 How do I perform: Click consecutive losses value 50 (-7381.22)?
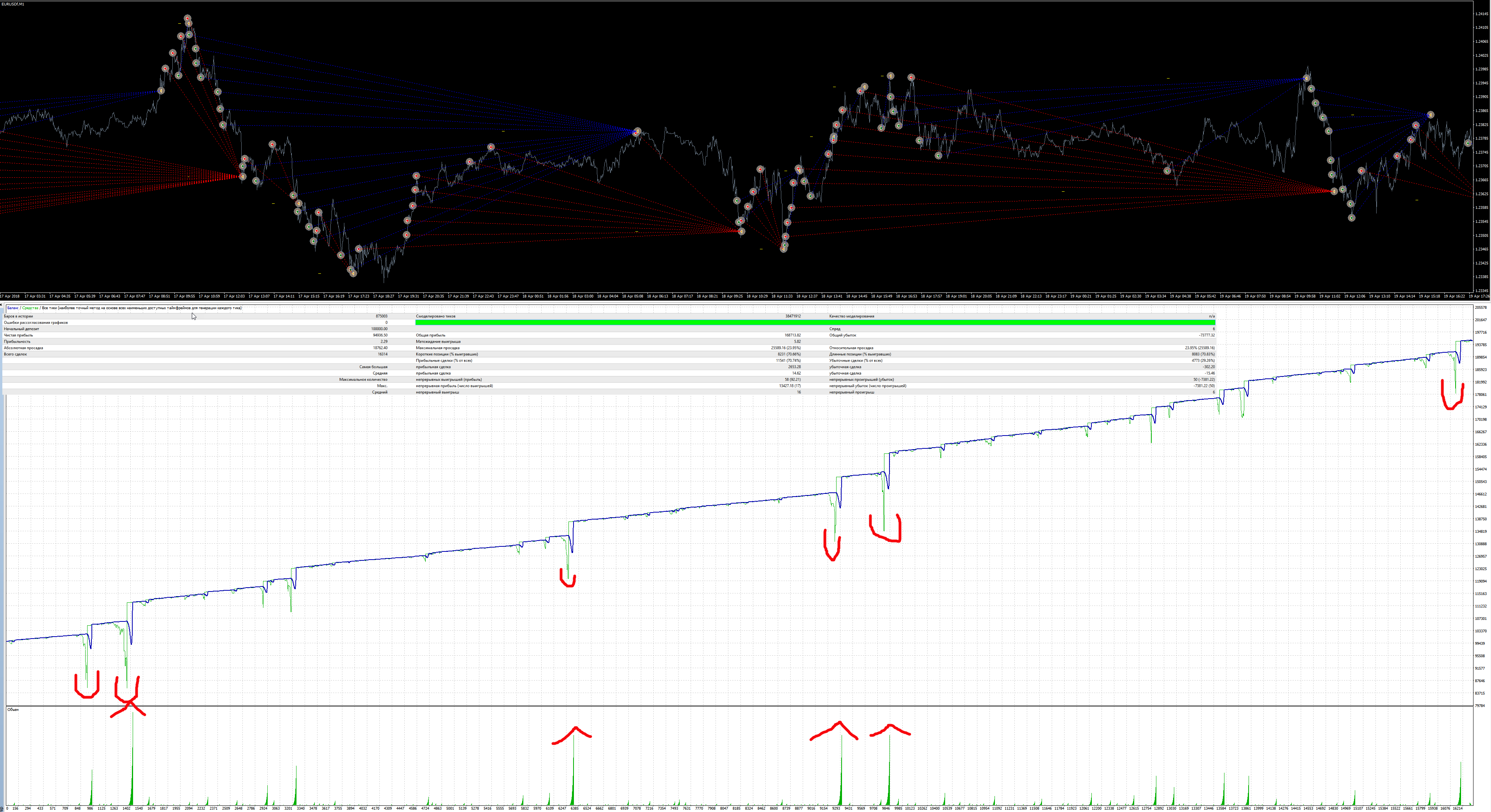click(1204, 380)
